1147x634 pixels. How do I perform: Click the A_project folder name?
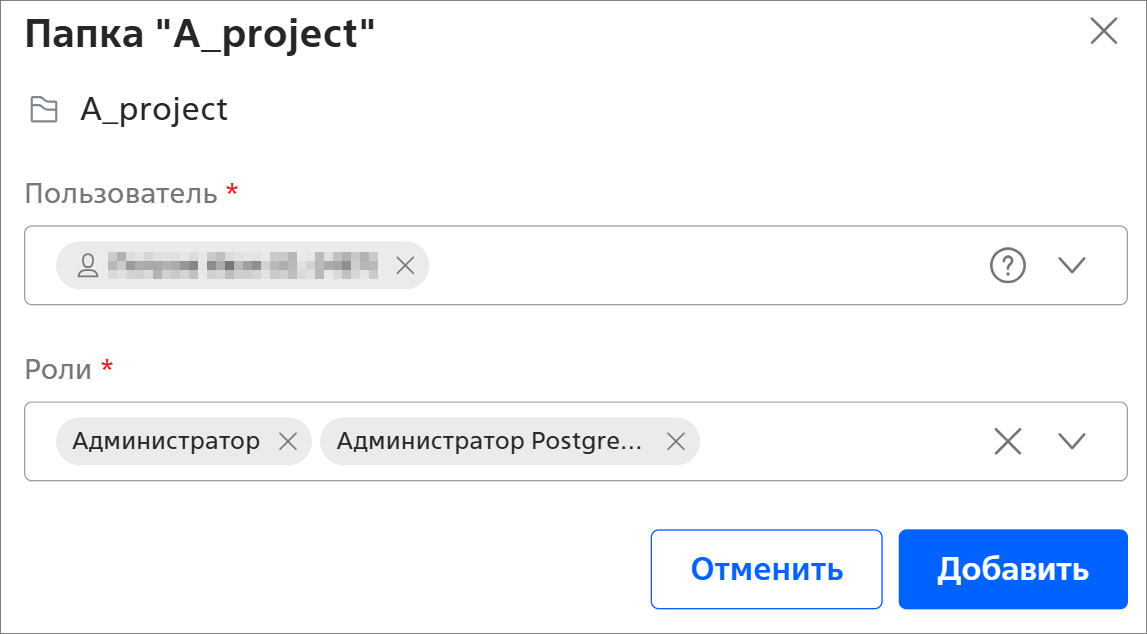pos(154,110)
